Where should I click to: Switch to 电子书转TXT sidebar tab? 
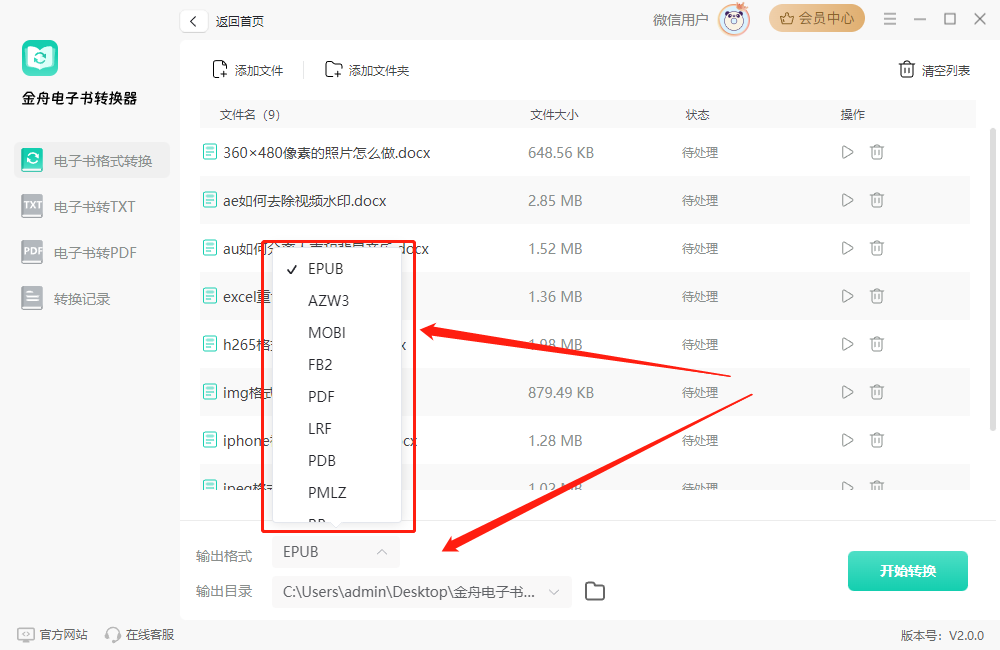coord(94,207)
